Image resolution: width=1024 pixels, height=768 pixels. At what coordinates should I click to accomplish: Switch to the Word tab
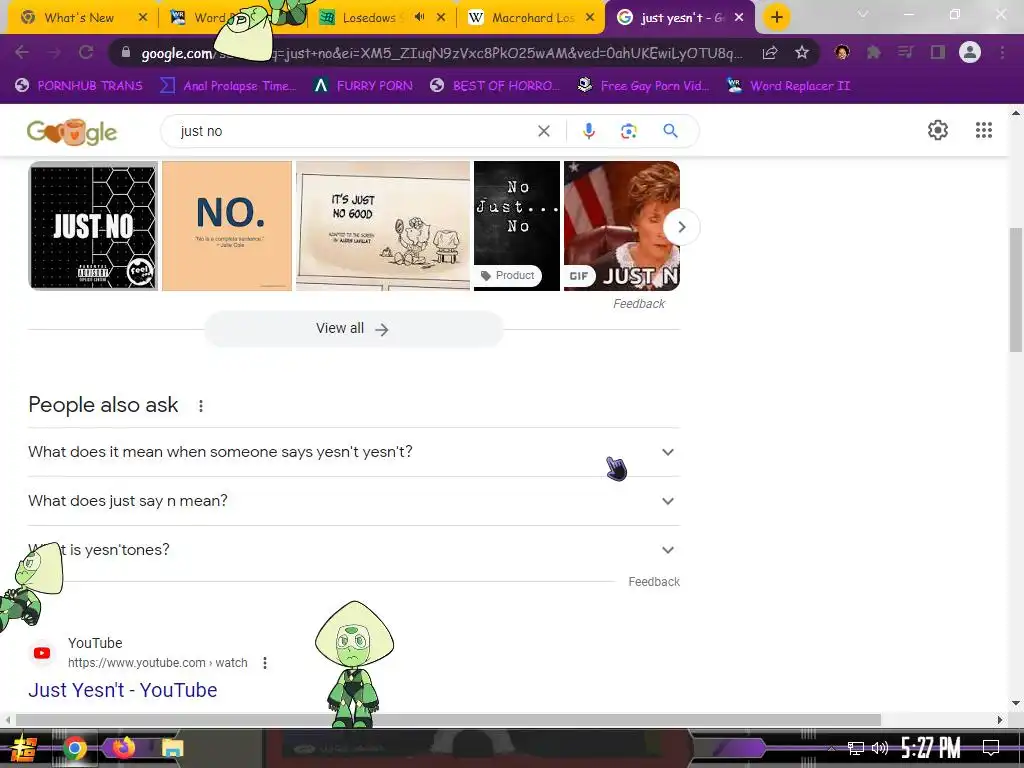point(209,18)
